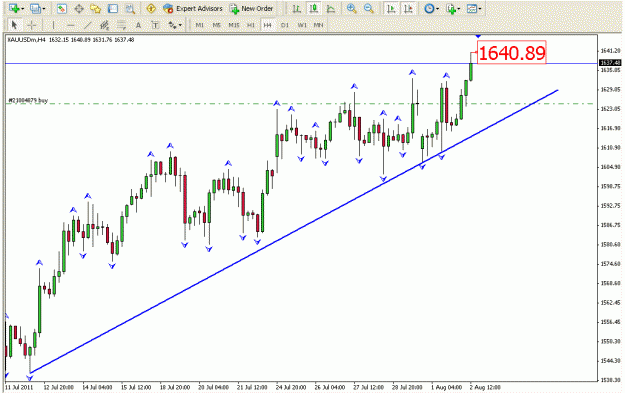Open the Arrows drawing tool icon
Screen dimensions: 625x393
(172, 25)
